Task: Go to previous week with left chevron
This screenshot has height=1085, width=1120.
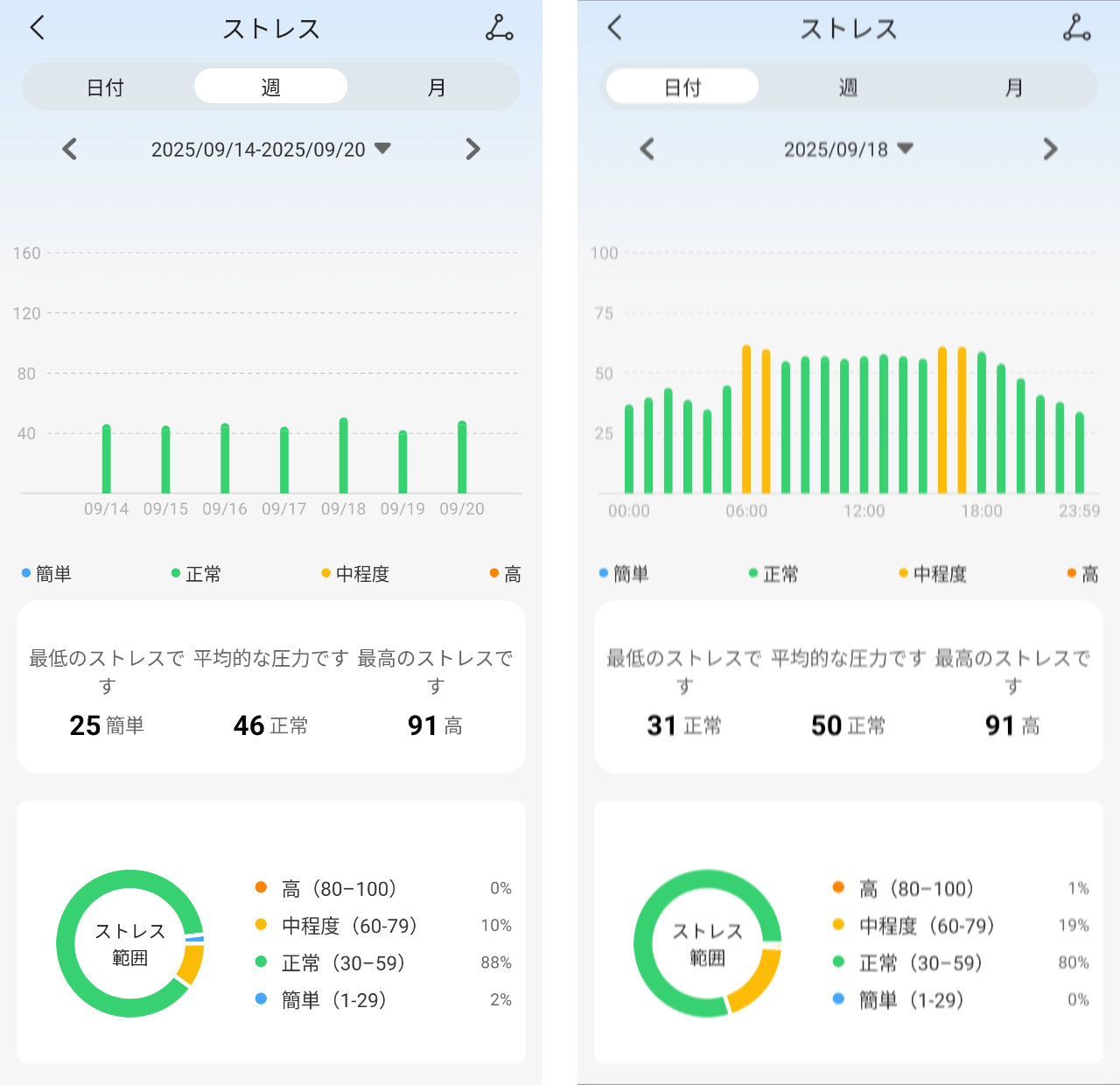Action: [x=70, y=150]
